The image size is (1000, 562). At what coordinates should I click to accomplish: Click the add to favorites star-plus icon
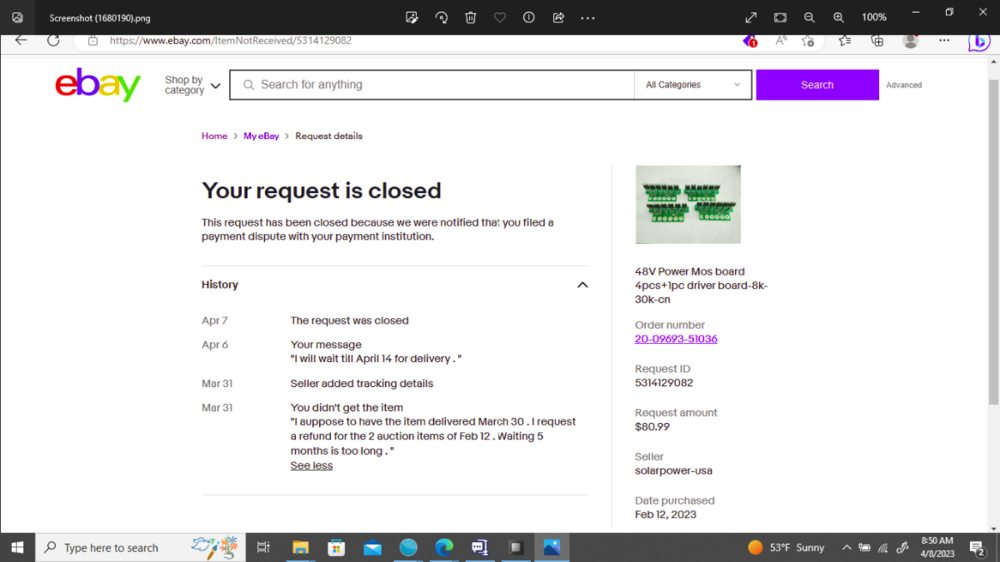tap(808, 41)
